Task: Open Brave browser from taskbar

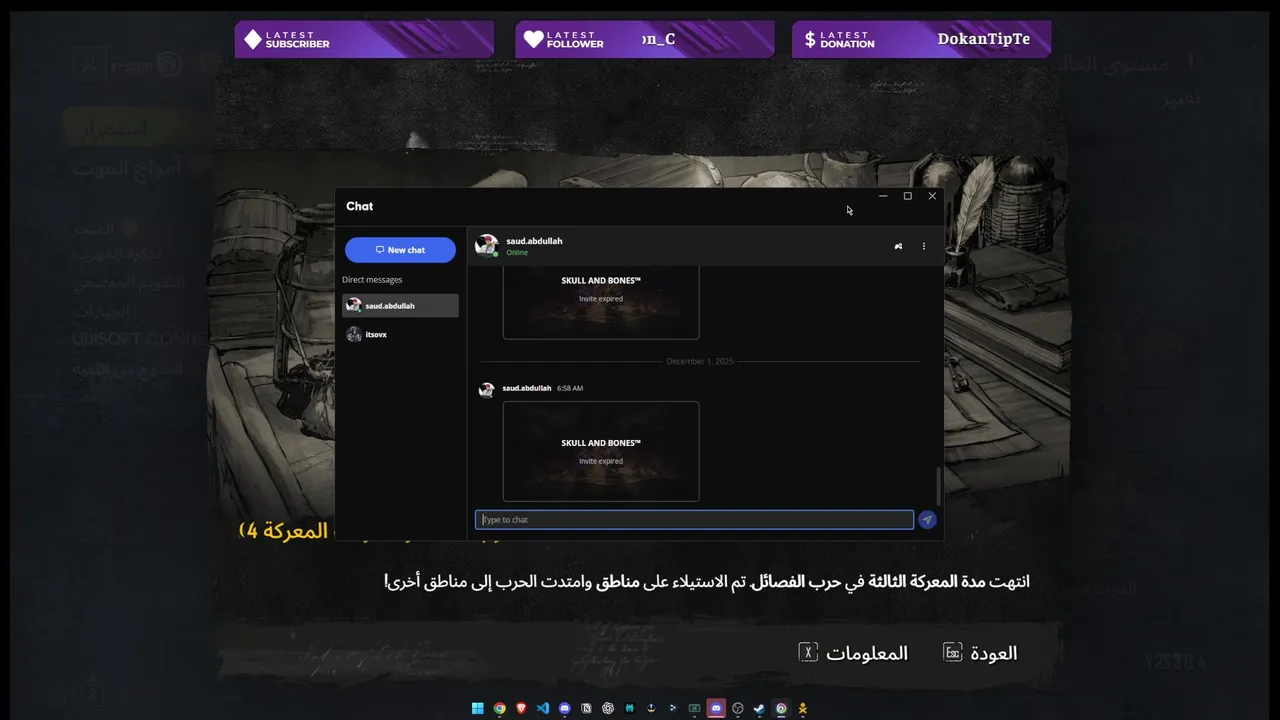Action: (x=521, y=708)
